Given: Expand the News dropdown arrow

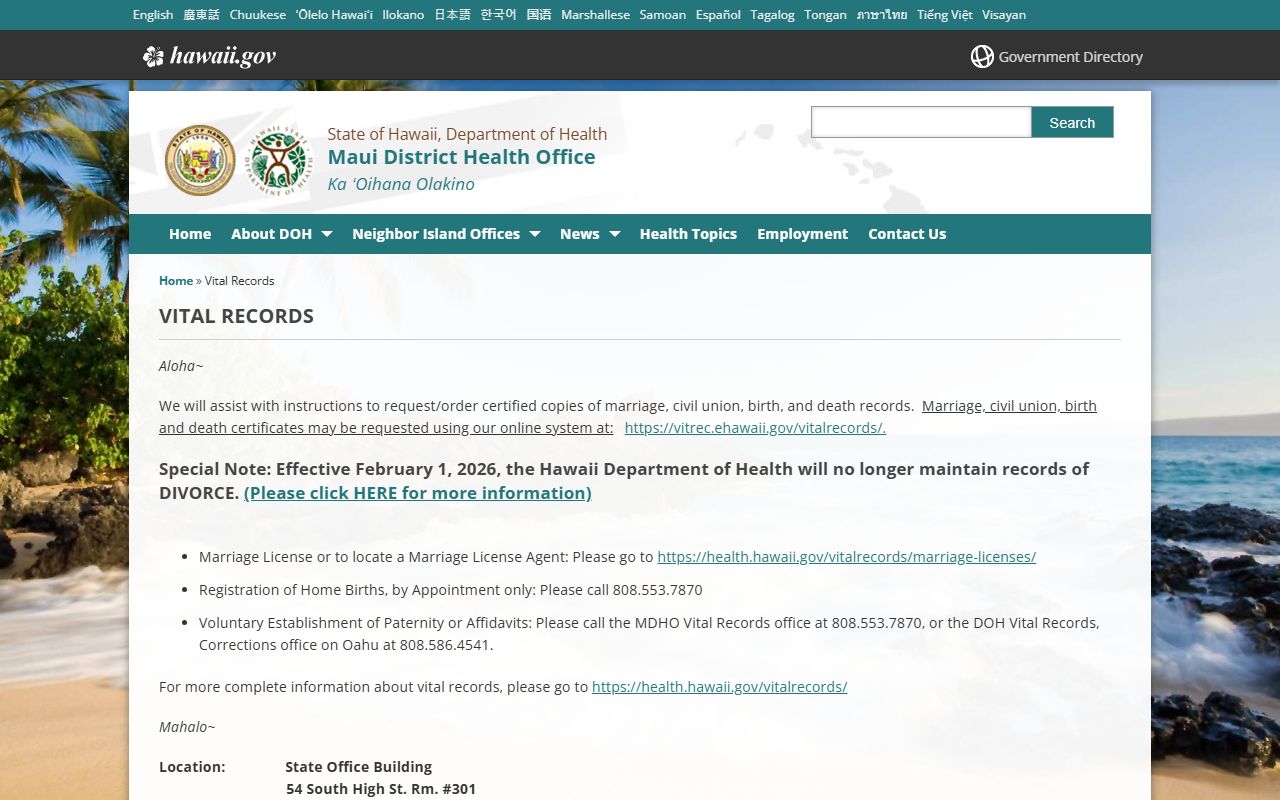Looking at the screenshot, I should [614, 234].
